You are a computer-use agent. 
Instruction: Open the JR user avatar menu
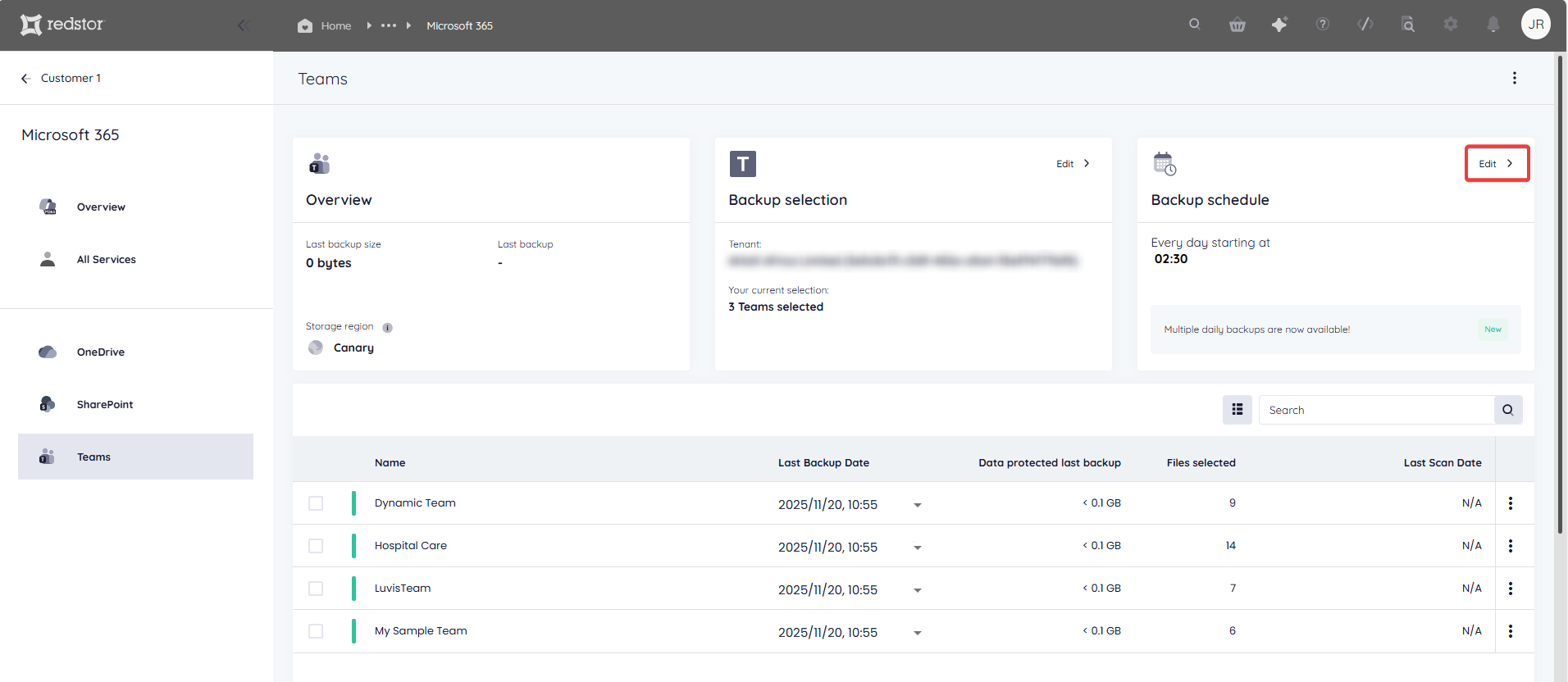(1536, 24)
